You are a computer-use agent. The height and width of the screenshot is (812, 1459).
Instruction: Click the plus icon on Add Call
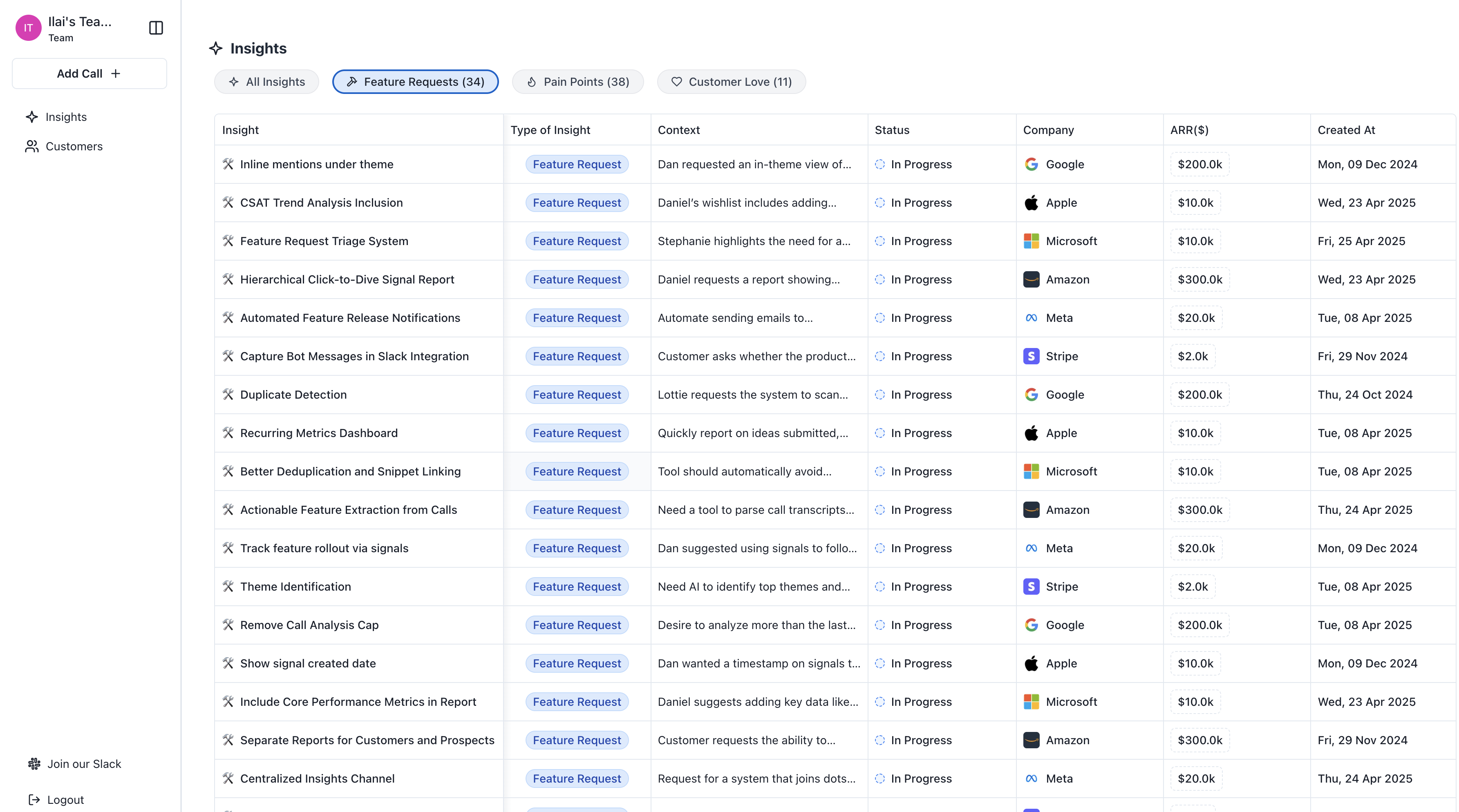[116, 74]
